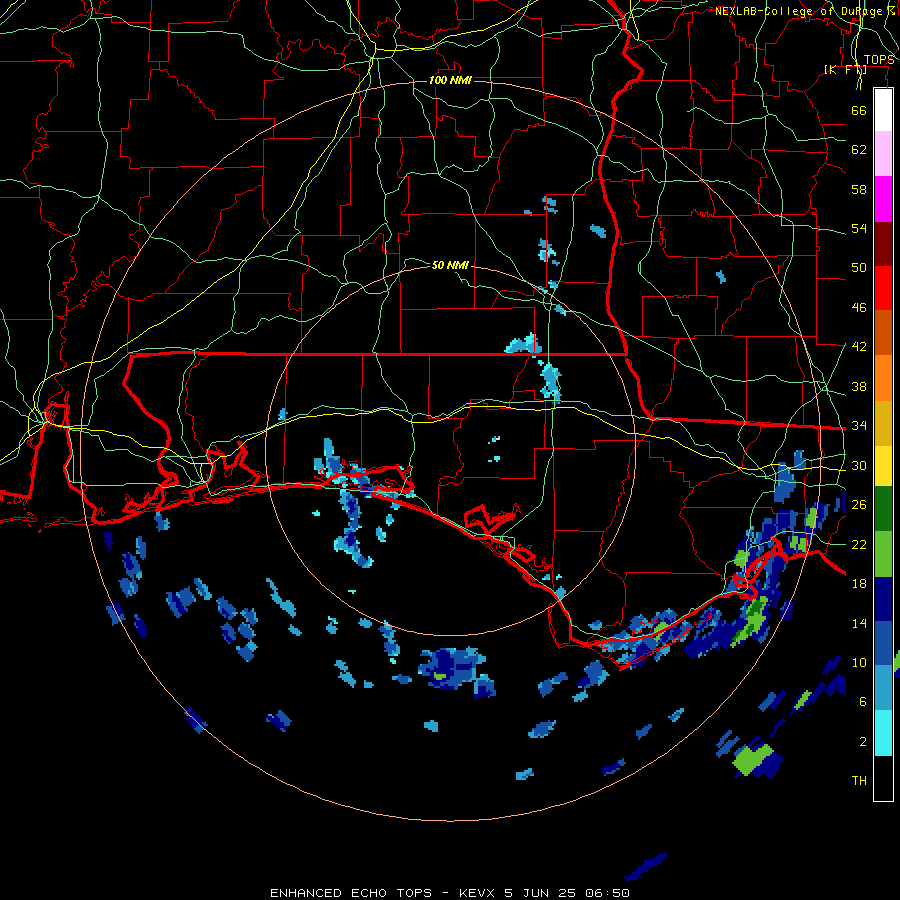Click the 2 value on the scale
The height and width of the screenshot is (900, 900).
click(863, 741)
